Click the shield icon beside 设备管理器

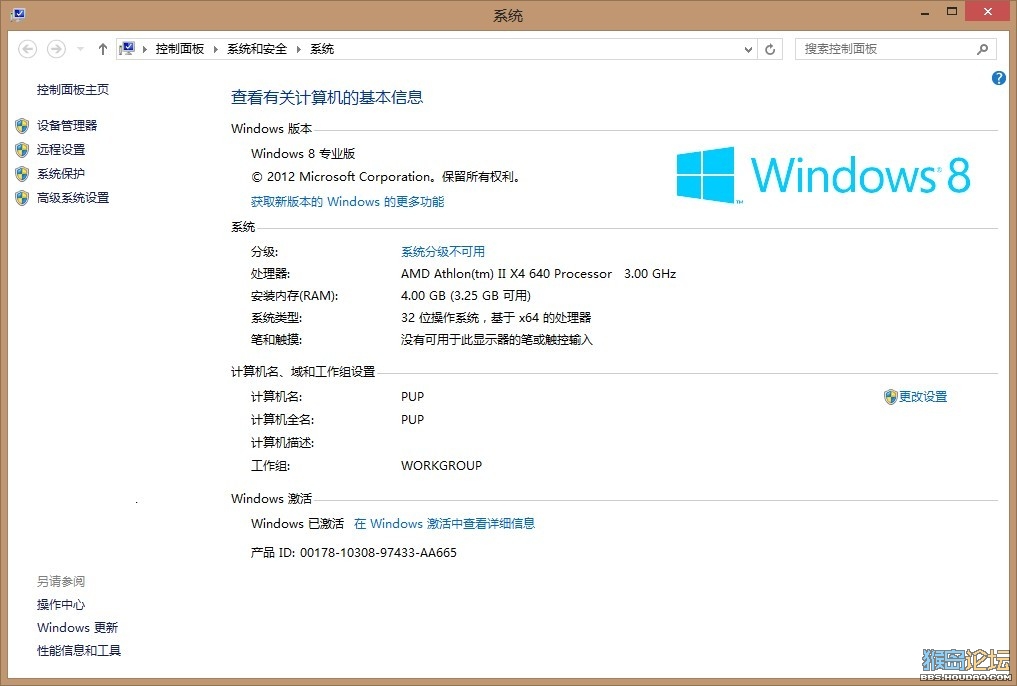pyautogui.click(x=22, y=126)
